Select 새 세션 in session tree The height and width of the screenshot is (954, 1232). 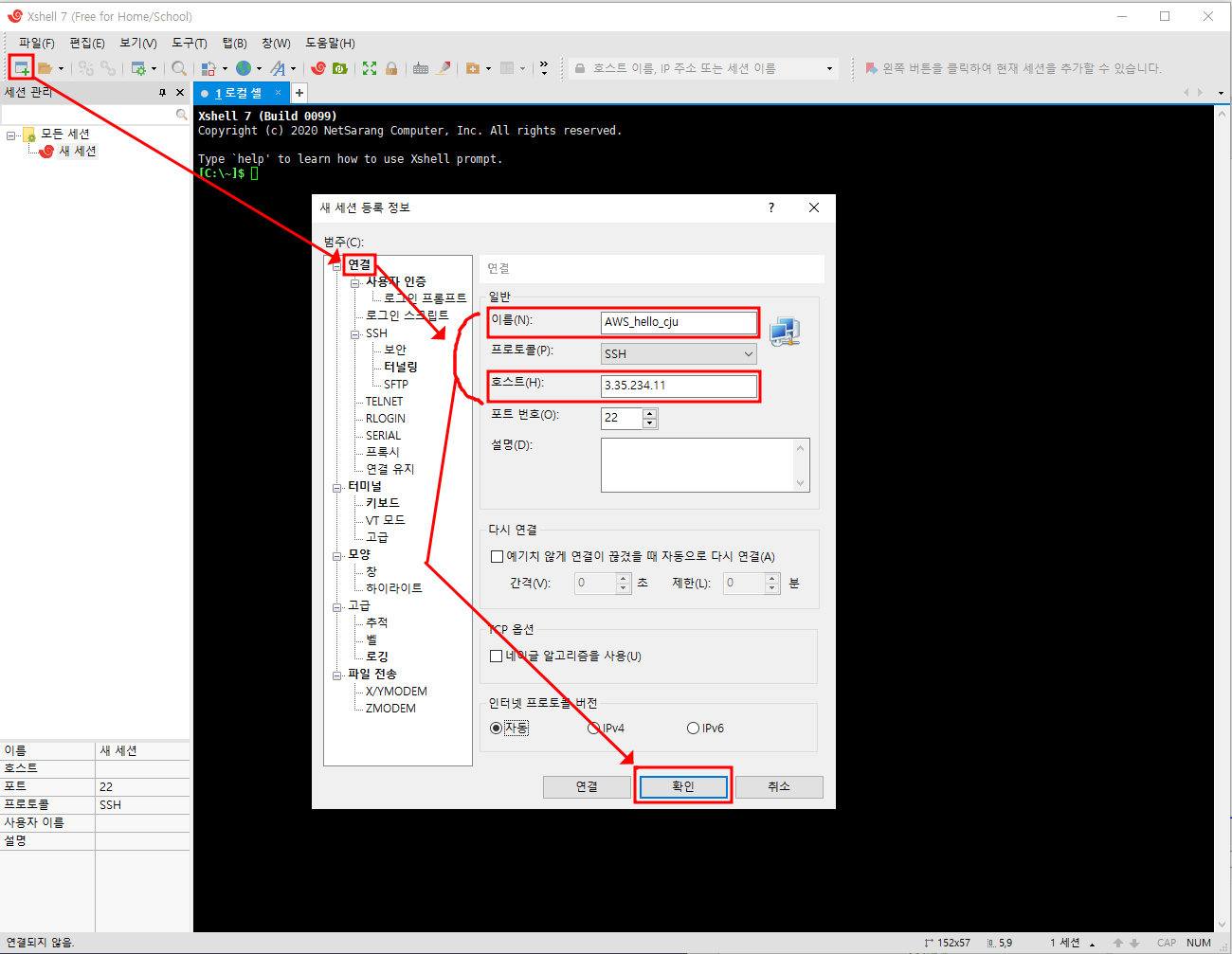78,152
